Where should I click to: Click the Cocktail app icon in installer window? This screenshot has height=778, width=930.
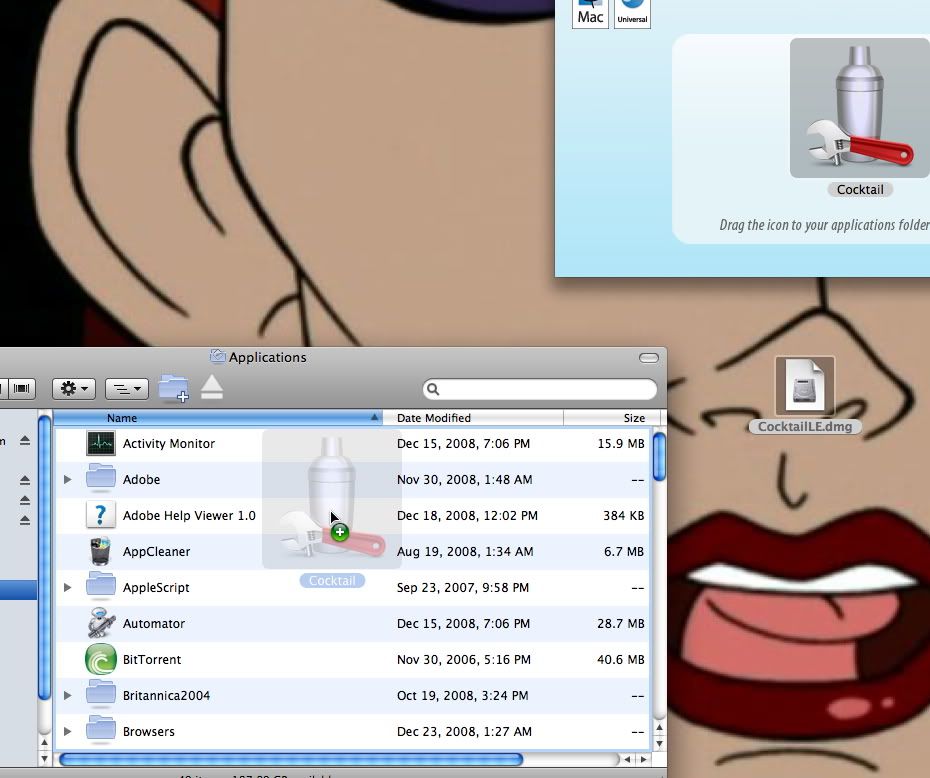pos(859,108)
